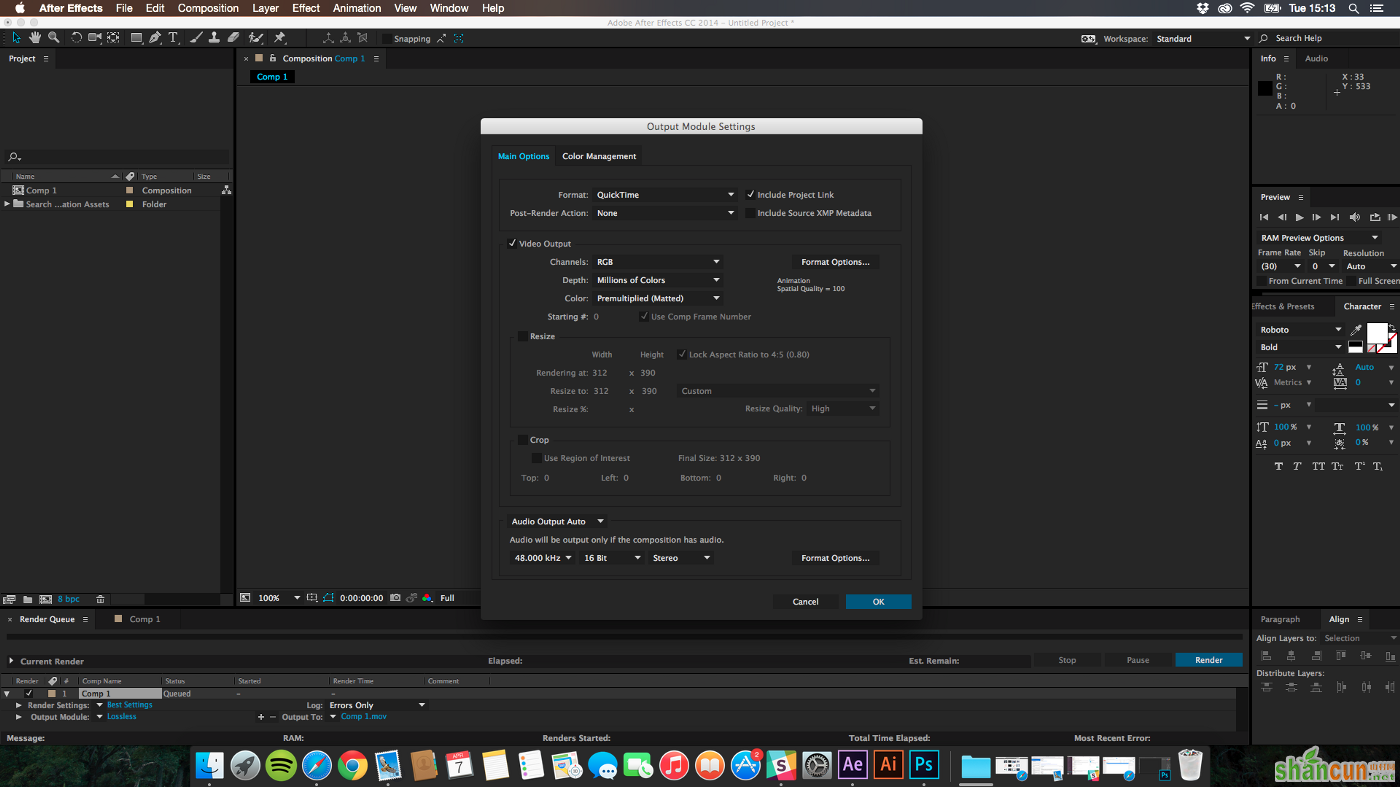This screenshot has width=1400, height=787.
Task: Open Log dropdown showing Errors Only
Action: 377,705
